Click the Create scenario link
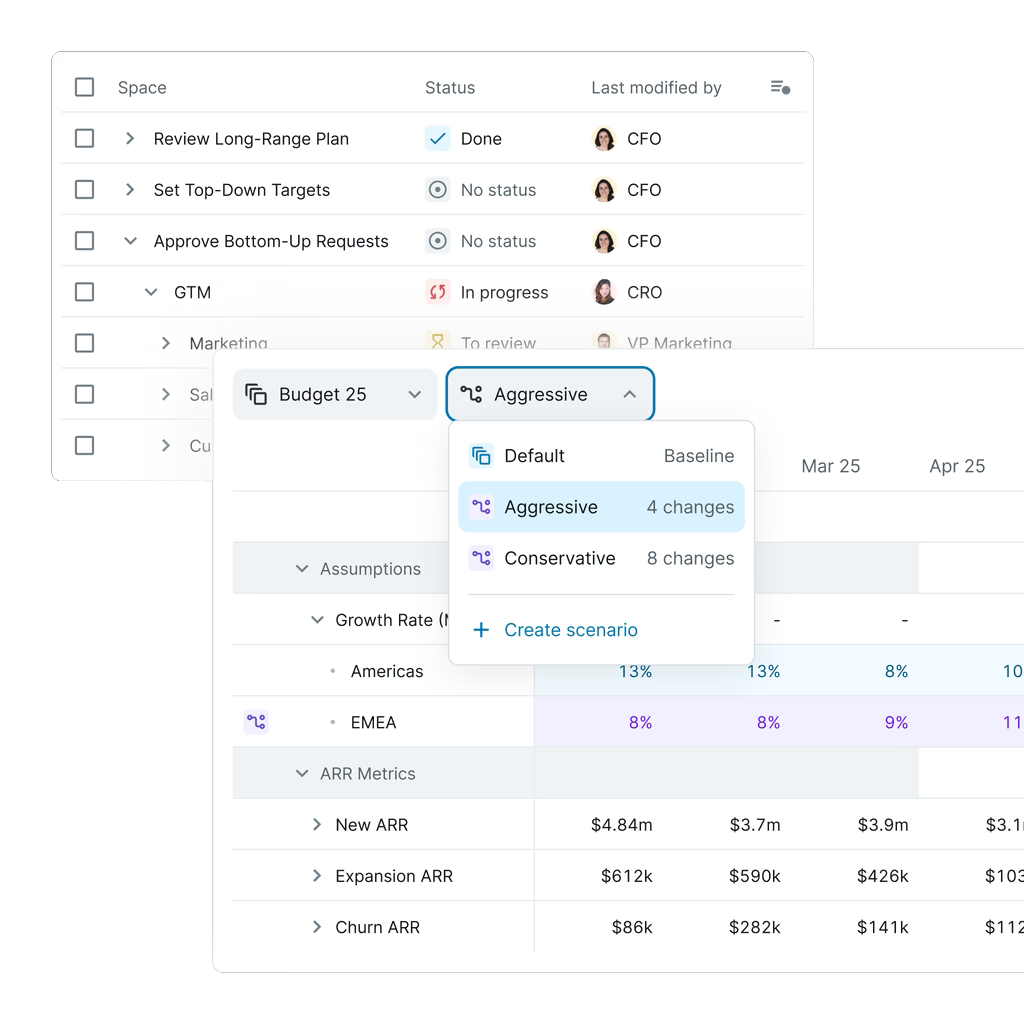The image size is (1024, 1024). [570, 630]
